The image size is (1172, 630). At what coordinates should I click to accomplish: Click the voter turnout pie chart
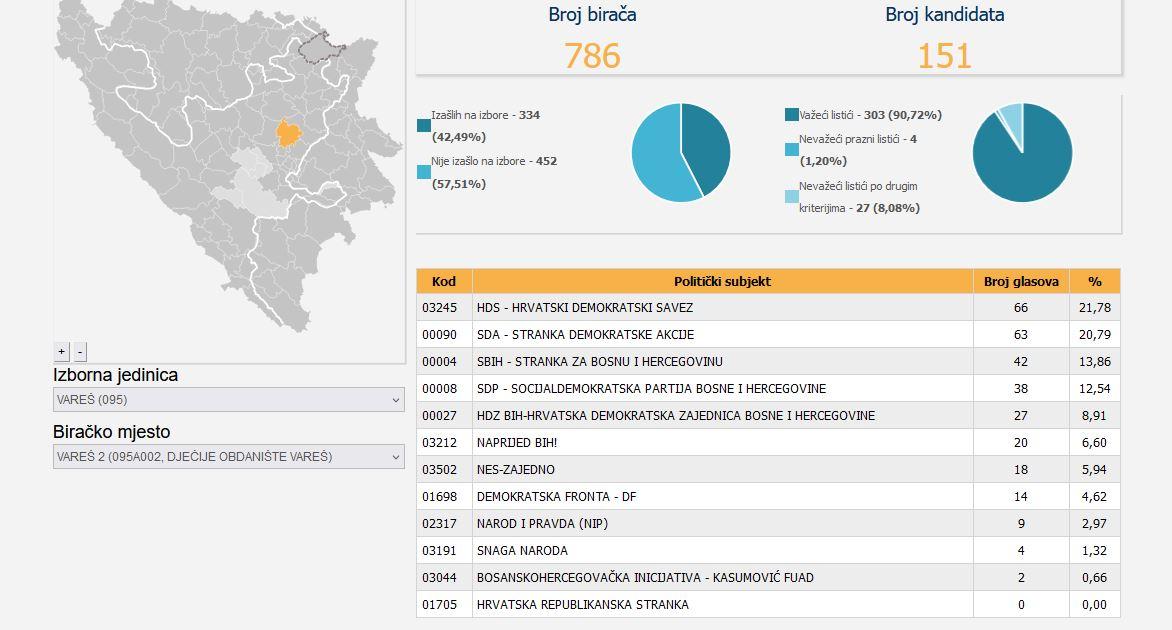pyautogui.click(x=681, y=152)
